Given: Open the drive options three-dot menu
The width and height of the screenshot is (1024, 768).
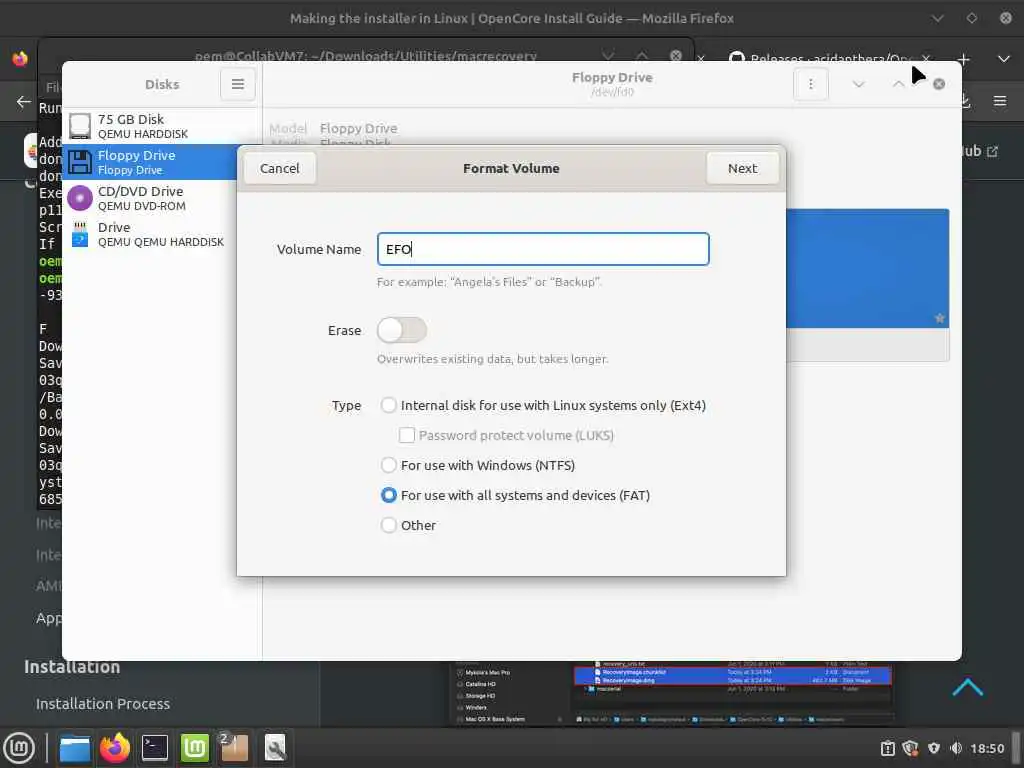Looking at the screenshot, I should click(x=810, y=84).
